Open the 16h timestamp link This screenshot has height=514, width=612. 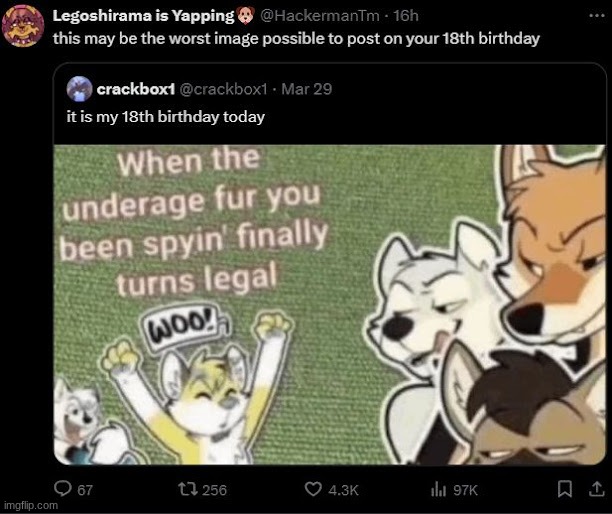click(x=405, y=17)
